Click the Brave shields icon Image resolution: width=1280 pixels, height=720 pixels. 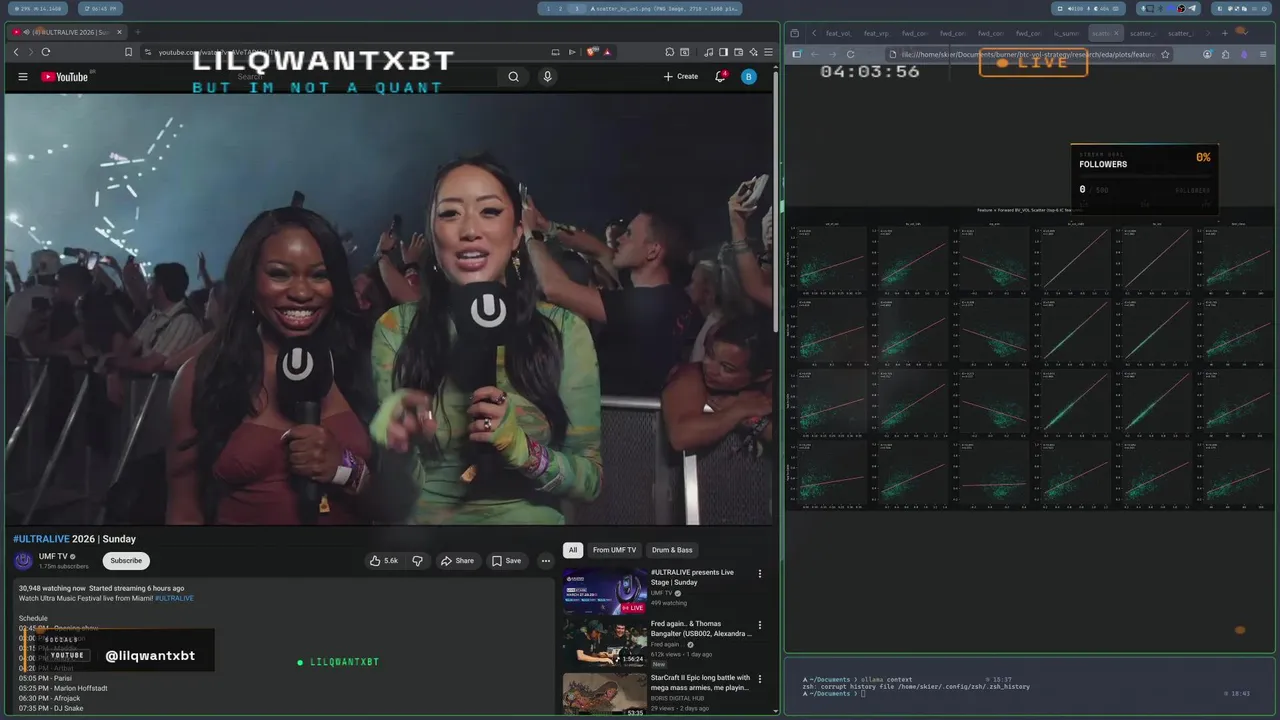point(593,52)
